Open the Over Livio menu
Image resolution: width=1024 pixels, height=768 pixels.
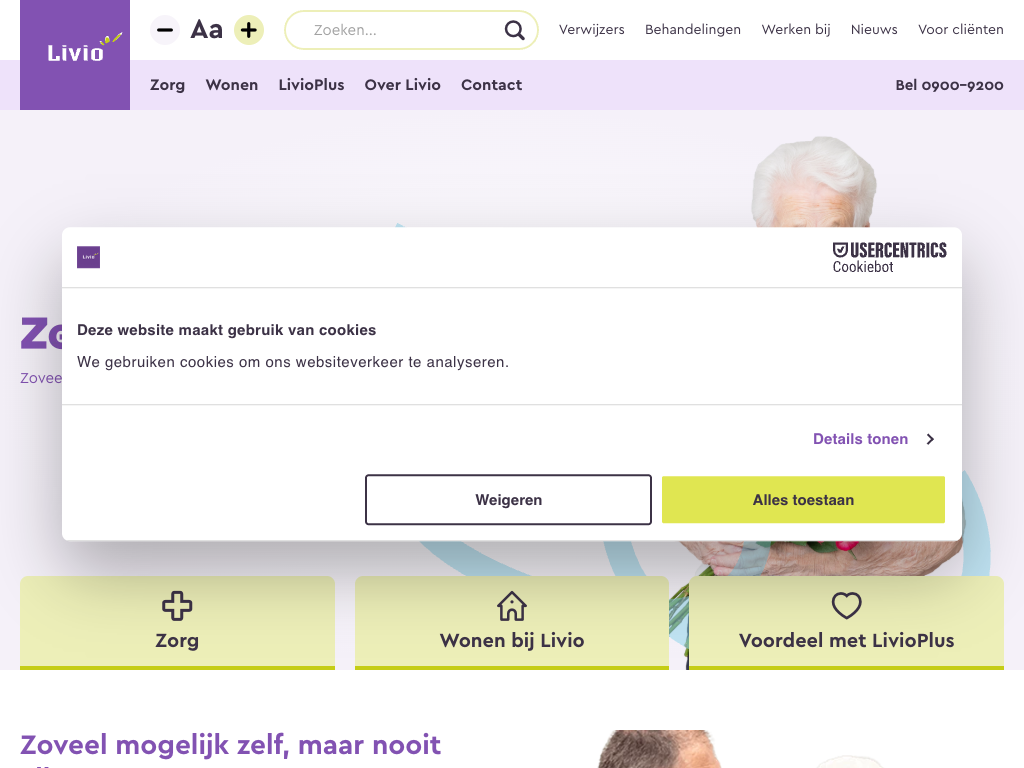click(402, 85)
